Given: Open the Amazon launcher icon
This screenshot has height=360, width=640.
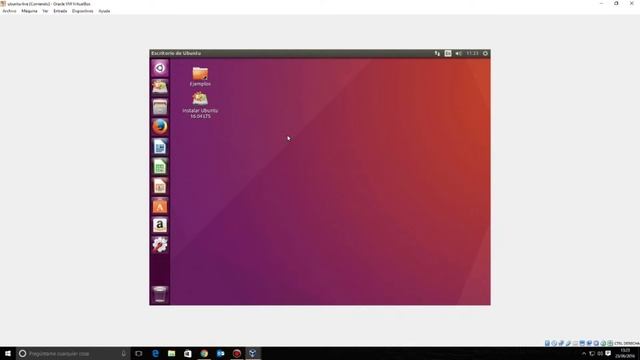Looking at the screenshot, I should click(x=160, y=225).
